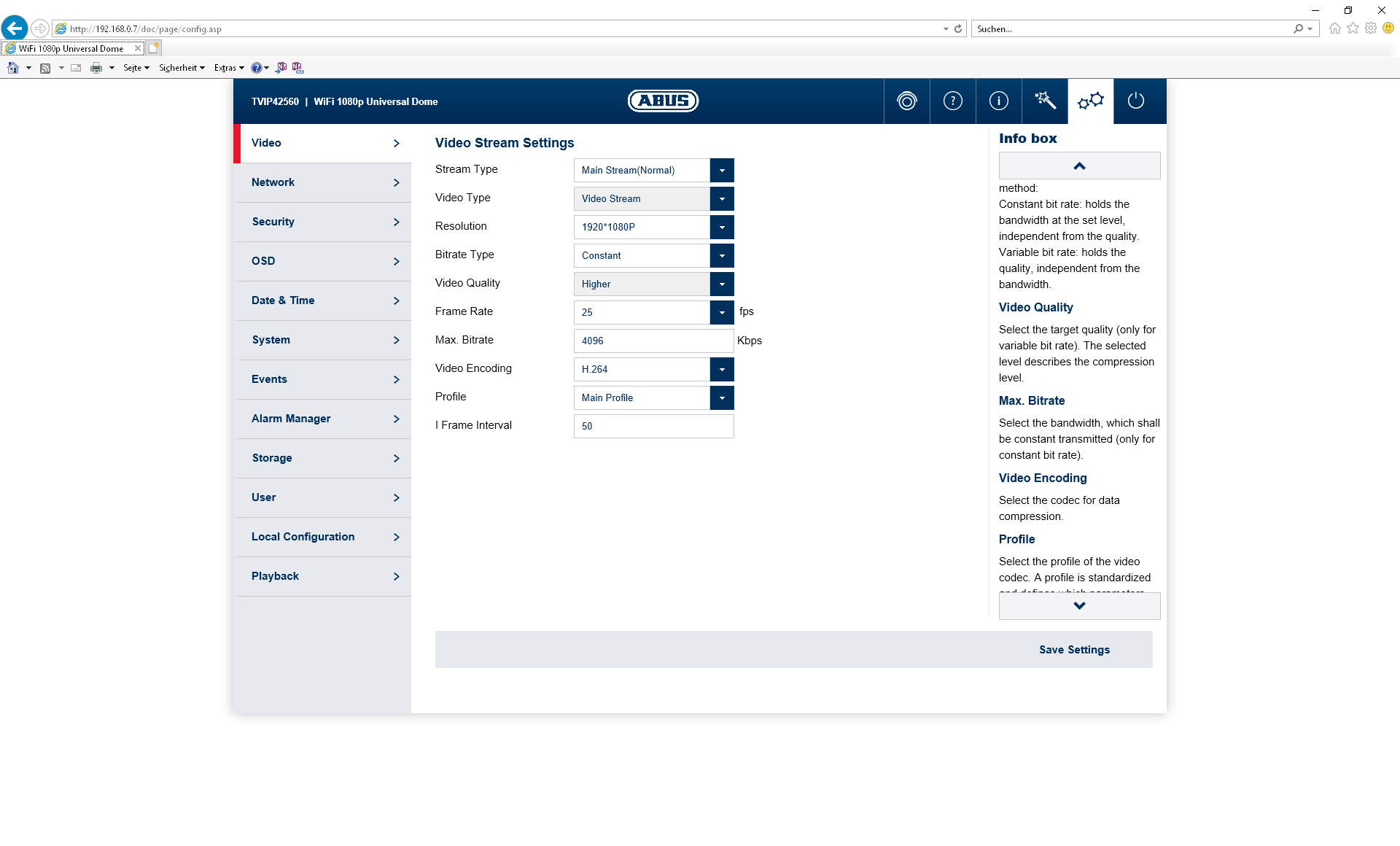
Task: Click the help question mark icon
Action: point(952,101)
